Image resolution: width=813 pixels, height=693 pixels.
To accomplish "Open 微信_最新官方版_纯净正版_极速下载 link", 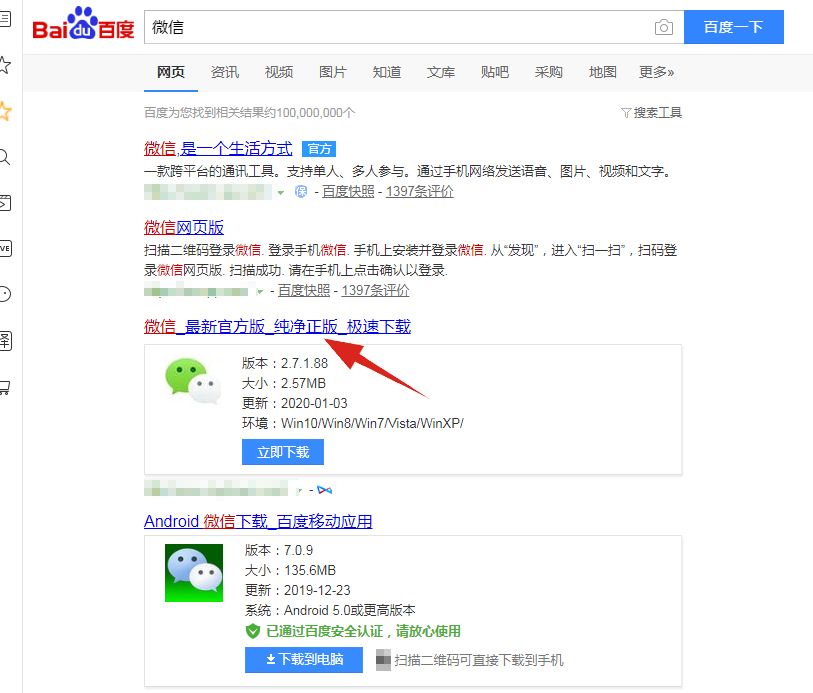I will coord(277,327).
